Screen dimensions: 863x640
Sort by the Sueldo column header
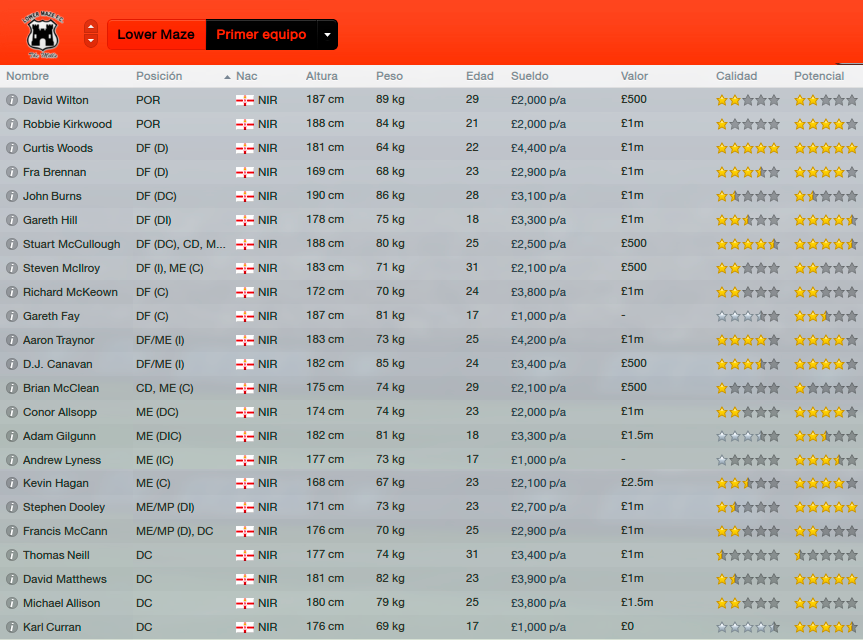pyautogui.click(x=529, y=76)
